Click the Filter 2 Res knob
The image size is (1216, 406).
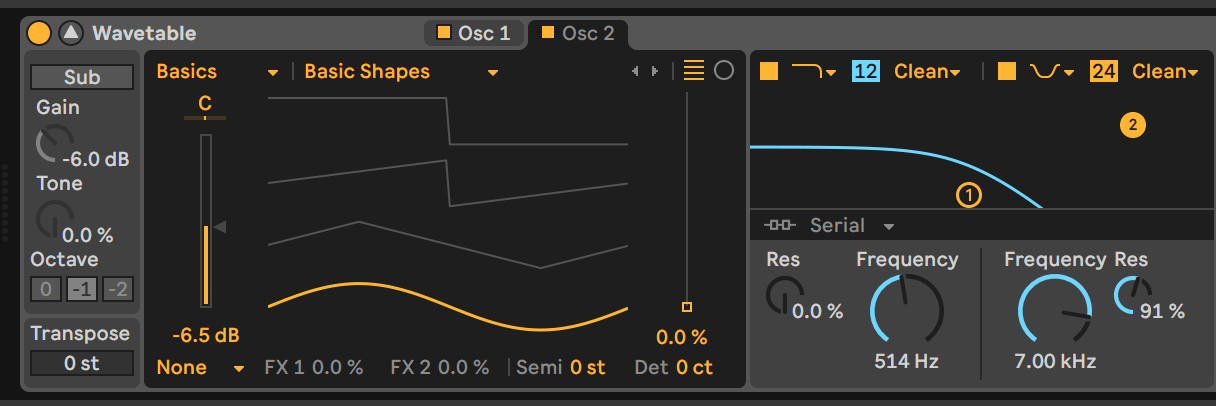[x=1131, y=293]
